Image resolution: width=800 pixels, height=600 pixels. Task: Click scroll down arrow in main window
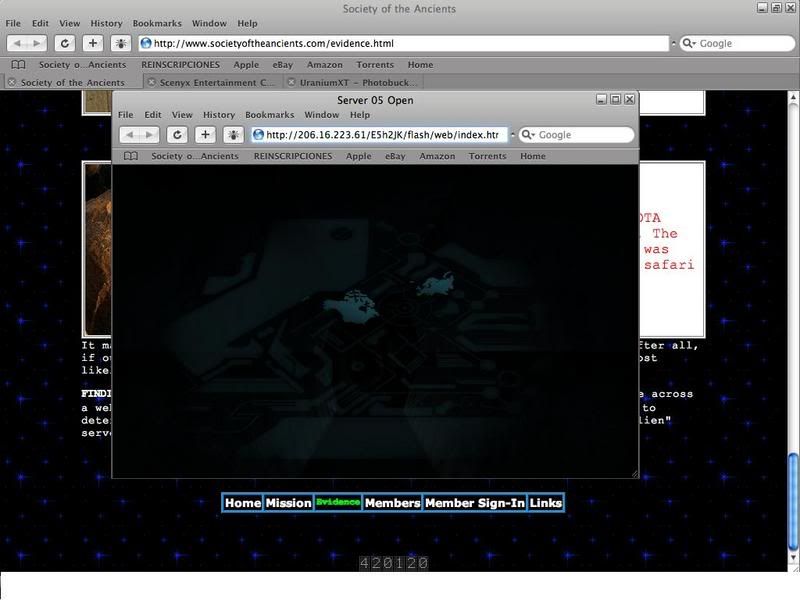pyautogui.click(x=793, y=557)
